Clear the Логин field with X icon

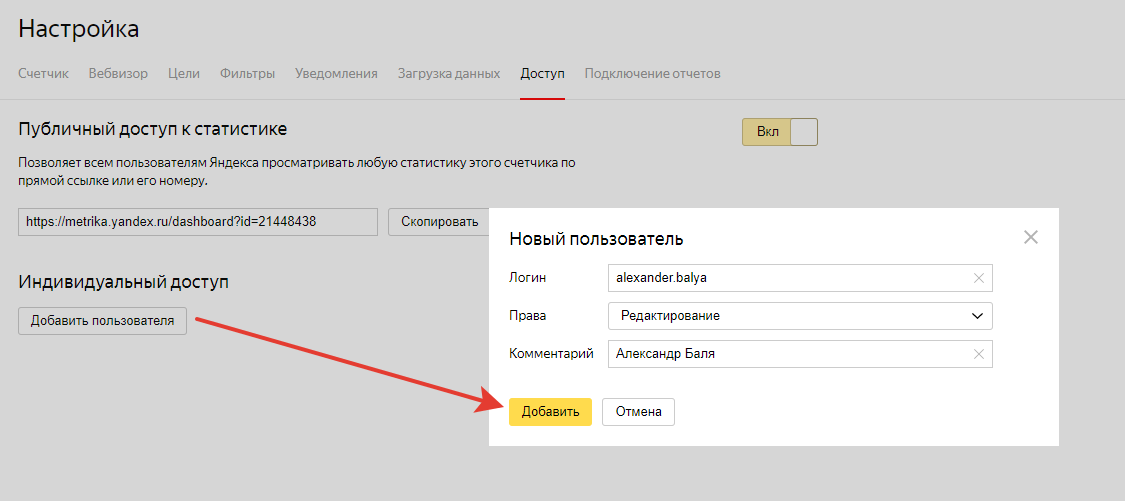tap(979, 278)
